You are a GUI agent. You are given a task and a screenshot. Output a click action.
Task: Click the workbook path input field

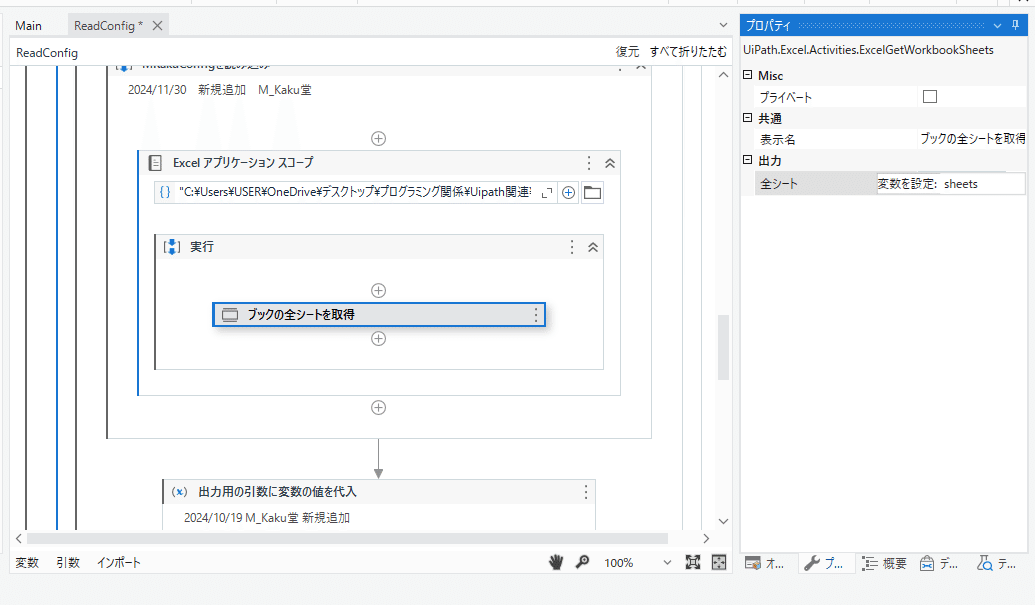click(x=354, y=192)
